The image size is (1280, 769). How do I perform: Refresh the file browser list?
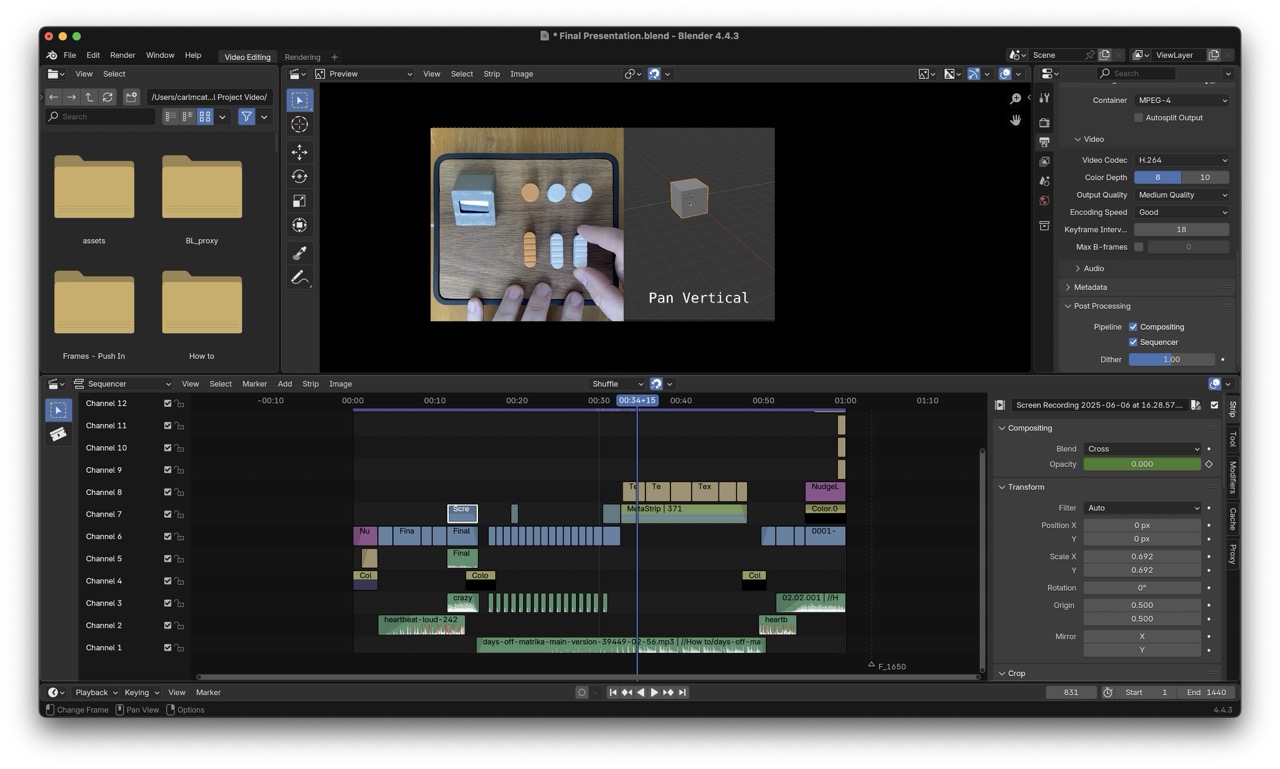107,97
